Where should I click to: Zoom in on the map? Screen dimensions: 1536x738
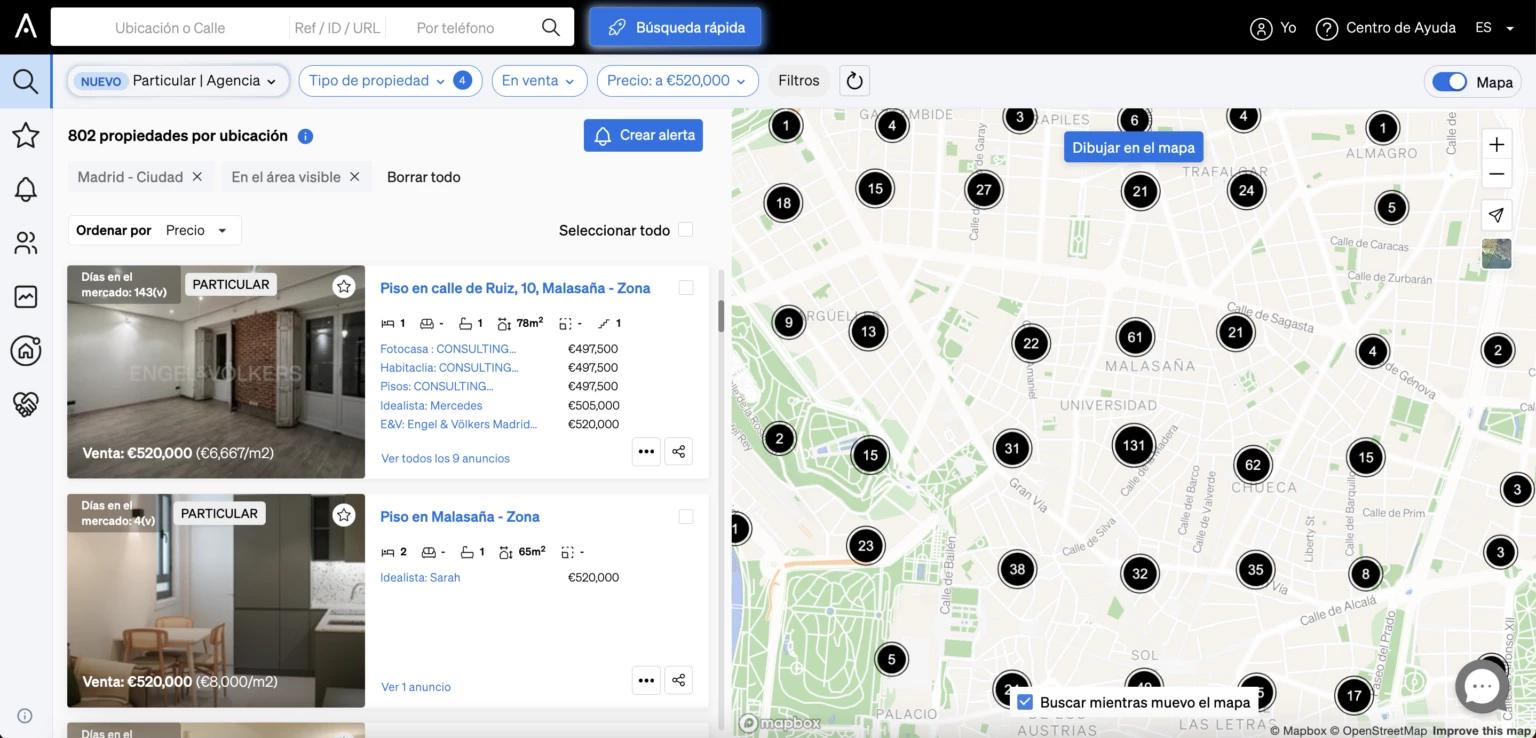pyautogui.click(x=1496, y=144)
